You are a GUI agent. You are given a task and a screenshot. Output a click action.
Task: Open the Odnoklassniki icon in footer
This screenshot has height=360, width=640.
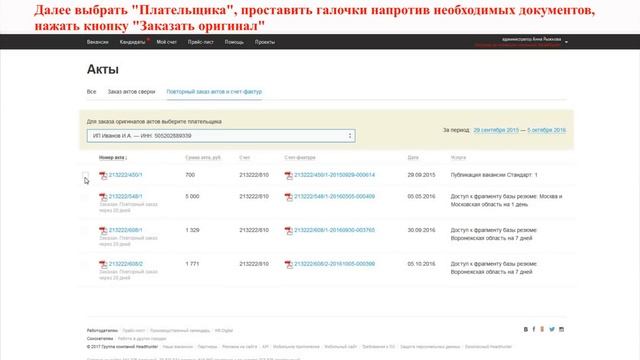pyautogui.click(x=542, y=329)
